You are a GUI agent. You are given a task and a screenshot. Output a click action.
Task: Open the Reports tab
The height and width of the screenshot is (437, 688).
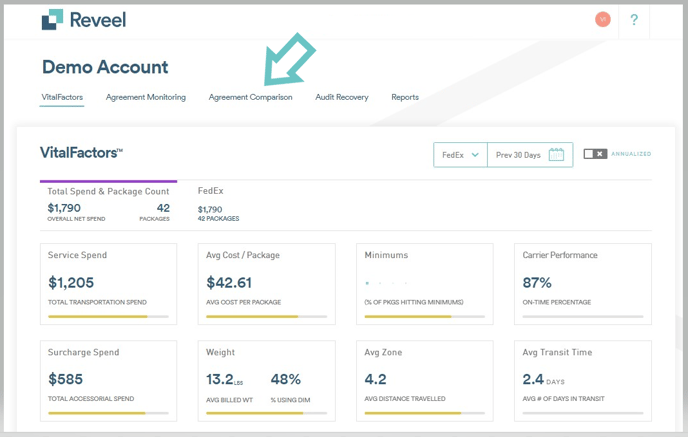coord(405,97)
